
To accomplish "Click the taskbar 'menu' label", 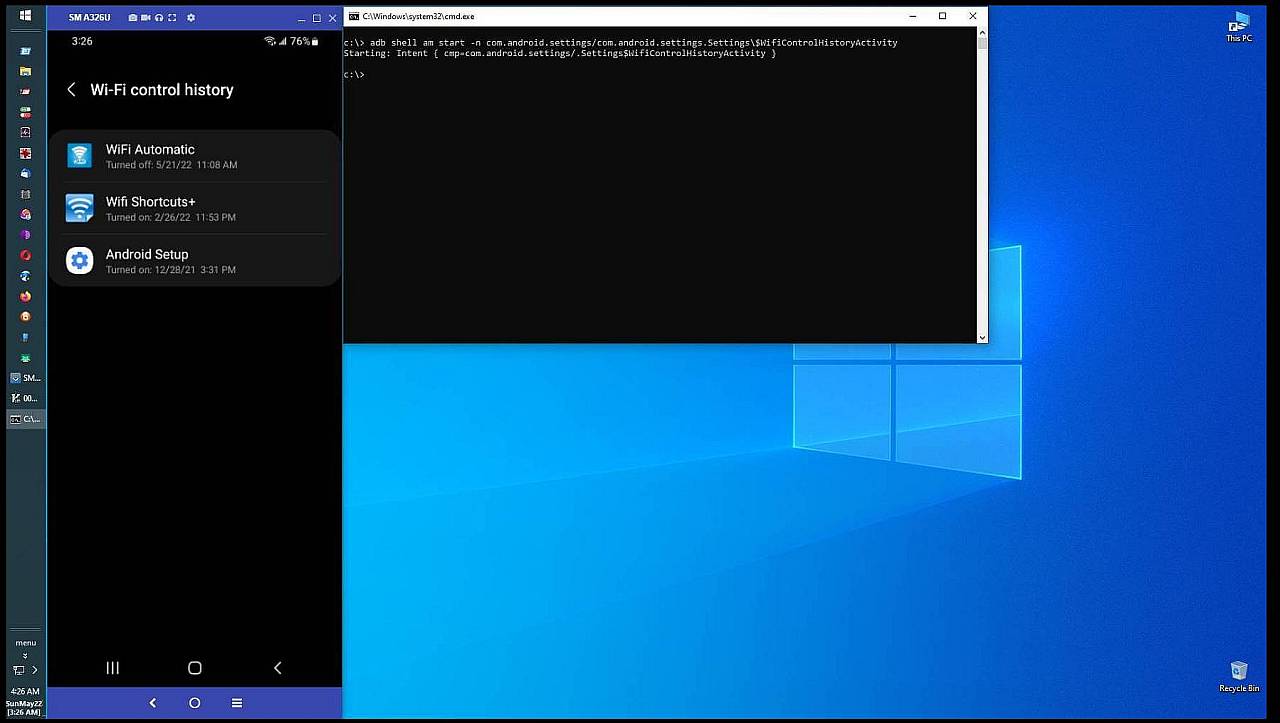I will click(26, 643).
